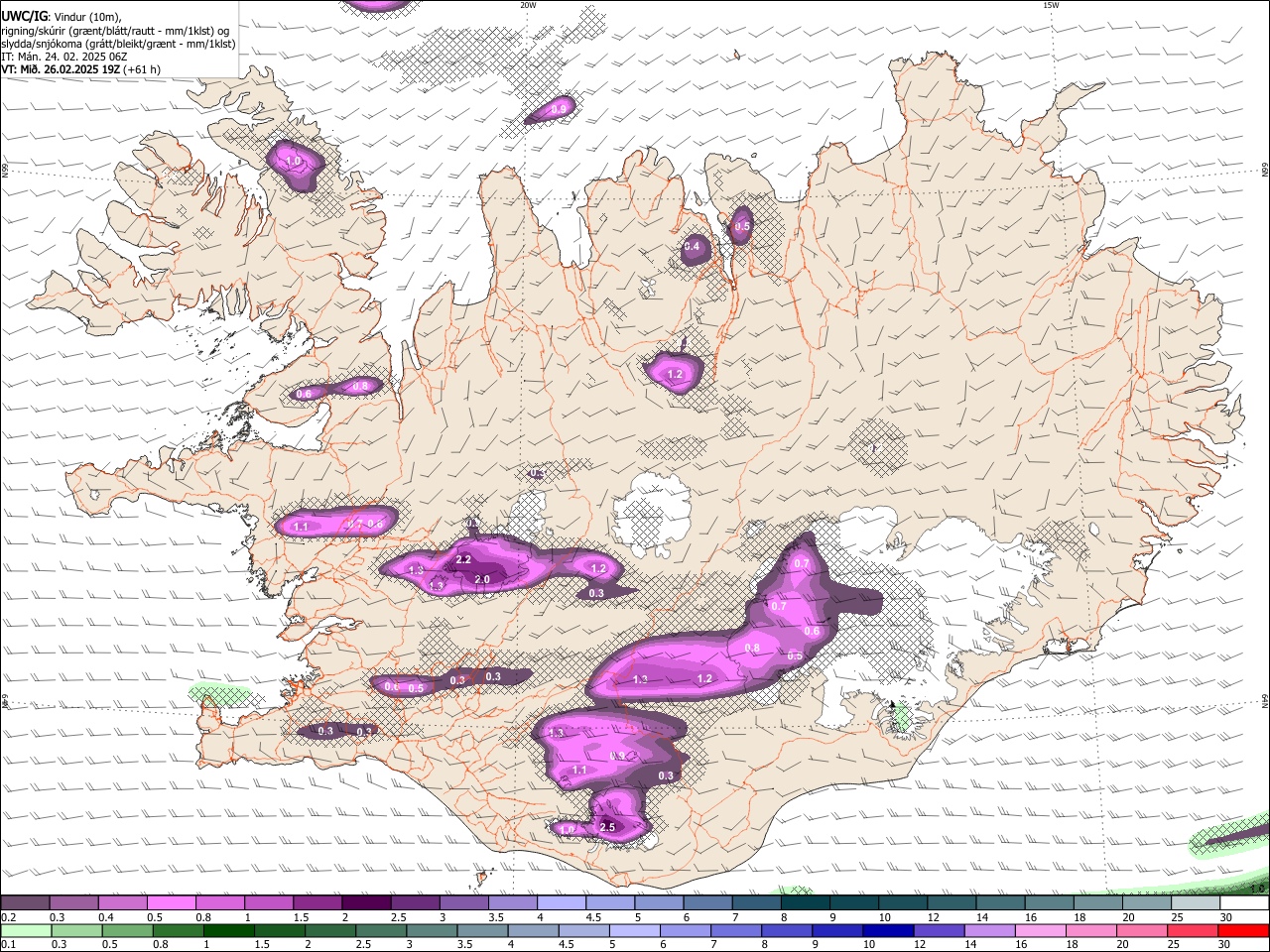1270x952 pixels.
Task: Click the '0.2' label in the upper legend
Action: 8,917
